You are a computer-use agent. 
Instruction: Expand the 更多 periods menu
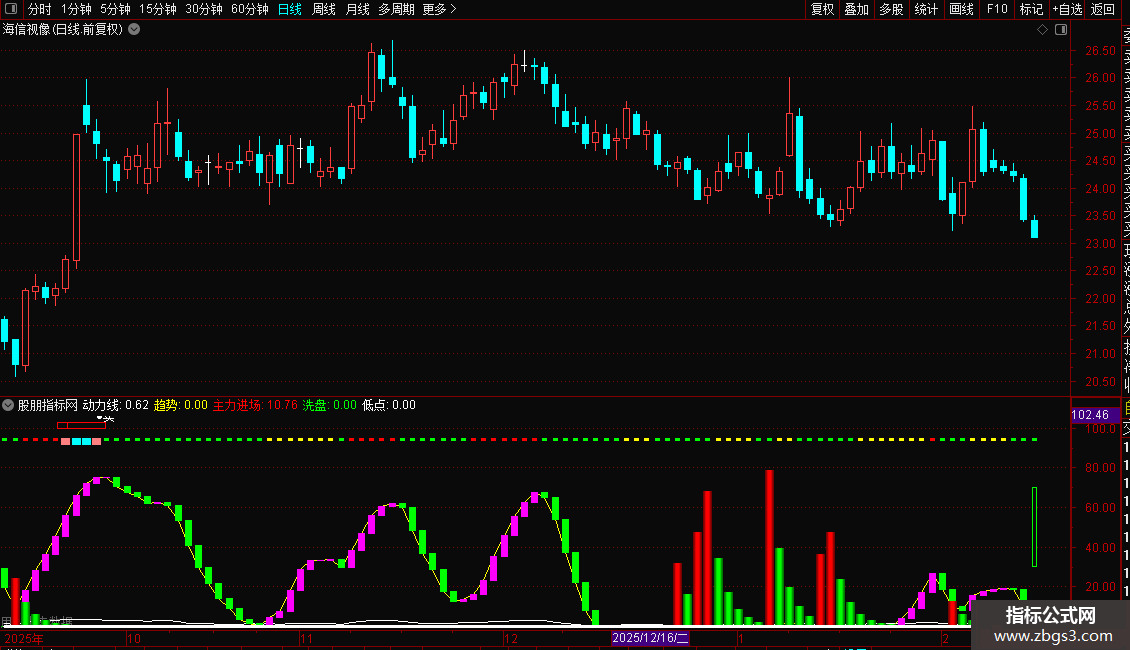[439, 9]
